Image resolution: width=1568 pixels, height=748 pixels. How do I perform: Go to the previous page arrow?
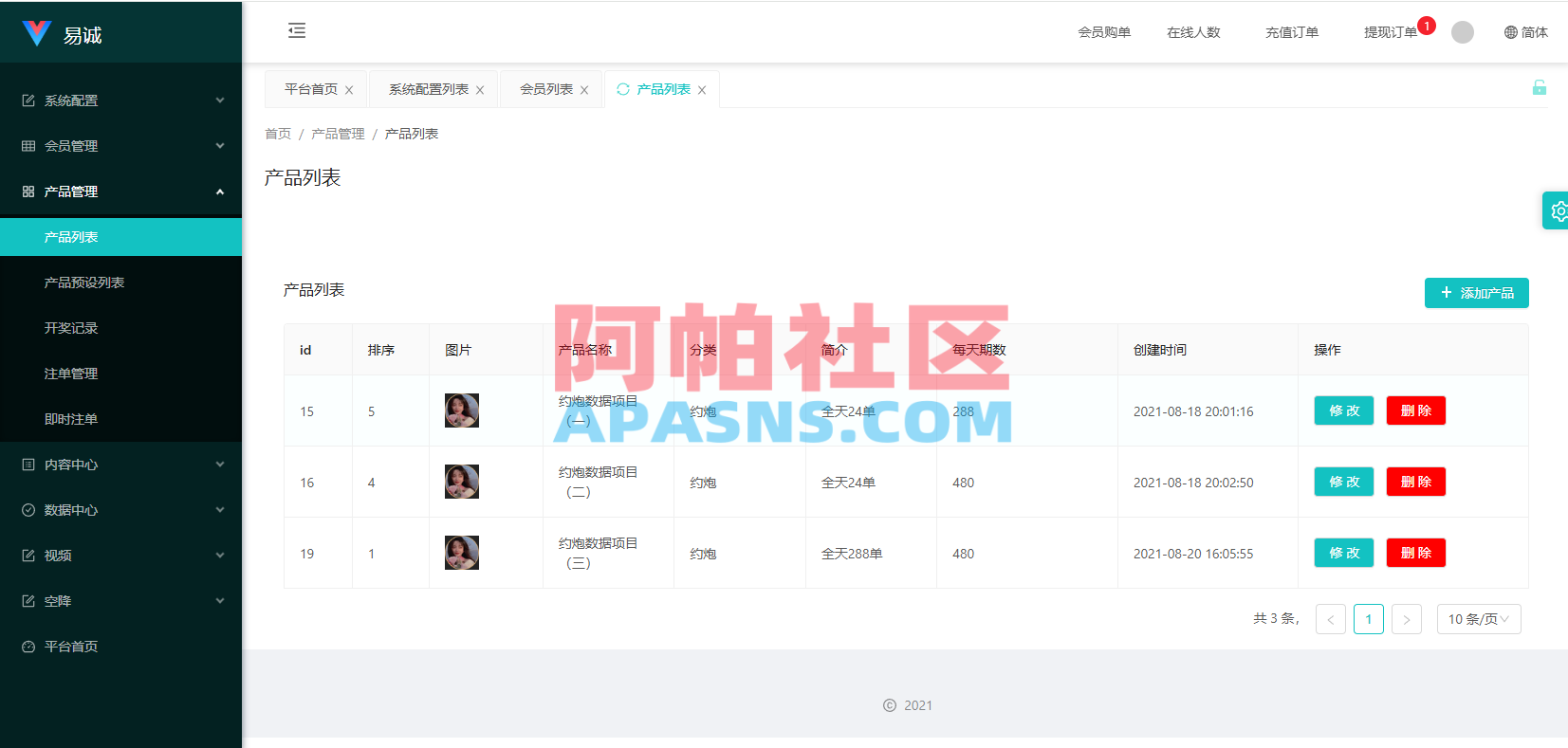1331,619
